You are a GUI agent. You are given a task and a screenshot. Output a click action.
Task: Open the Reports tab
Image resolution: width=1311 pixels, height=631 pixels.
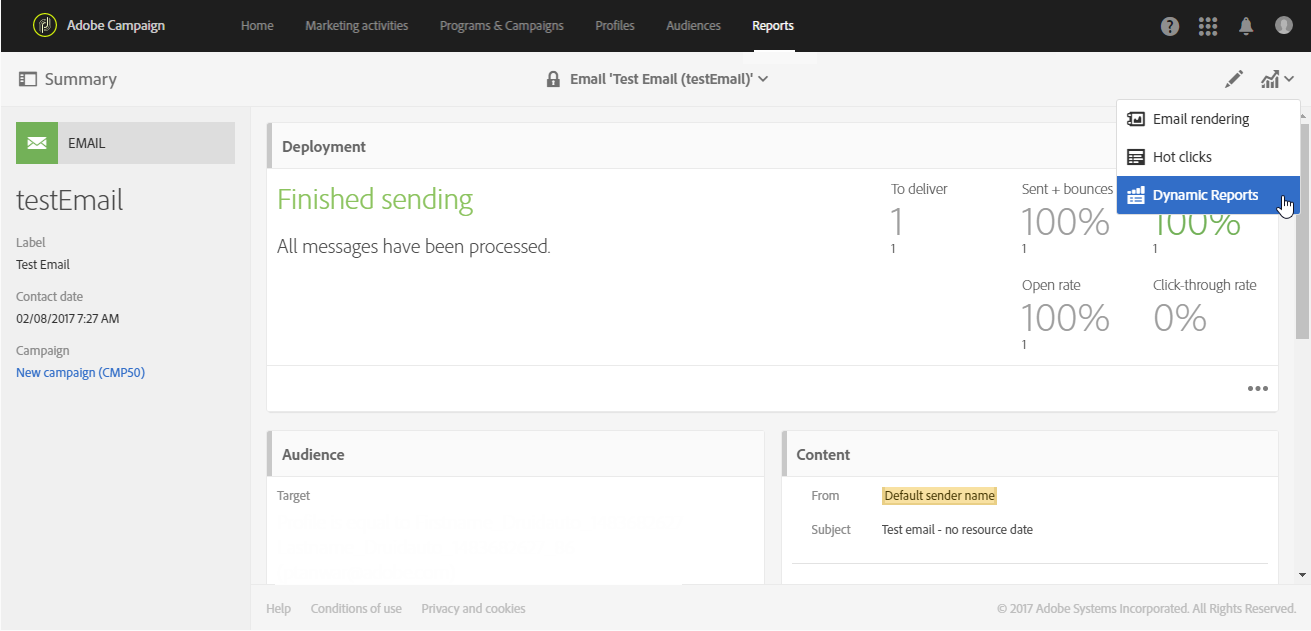click(x=773, y=26)
